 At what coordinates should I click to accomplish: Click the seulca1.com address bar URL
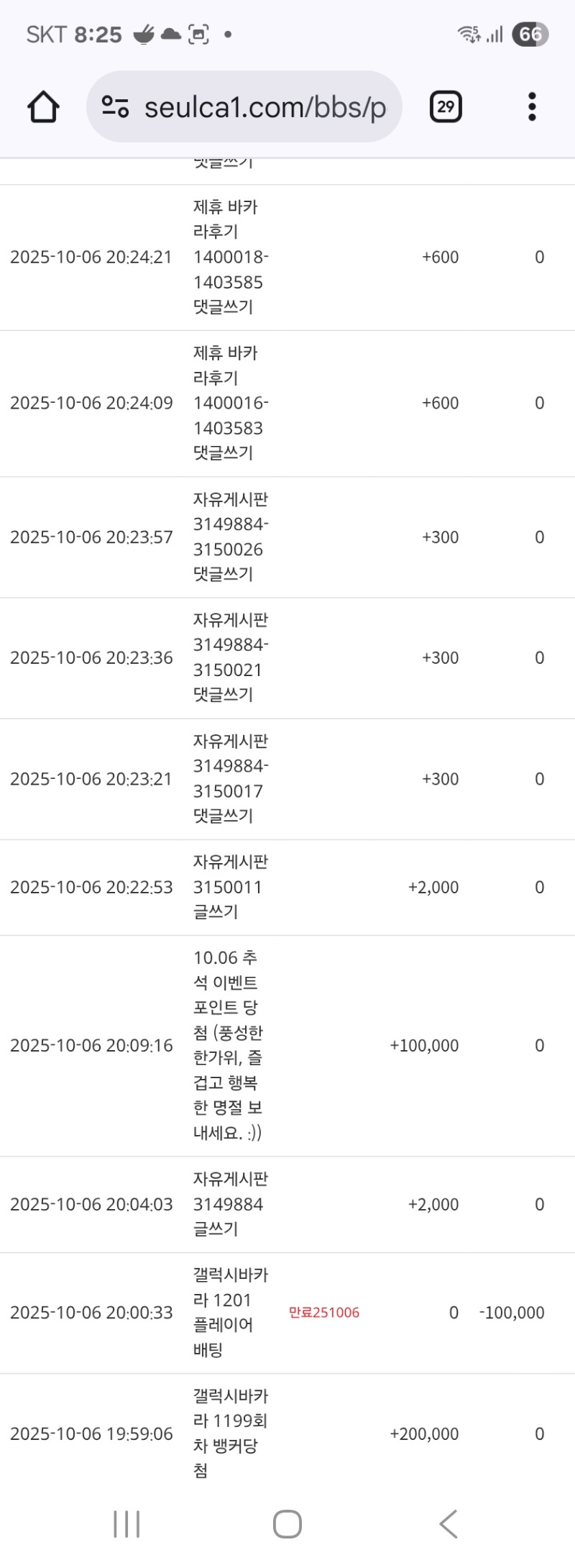tap(264, 107)
